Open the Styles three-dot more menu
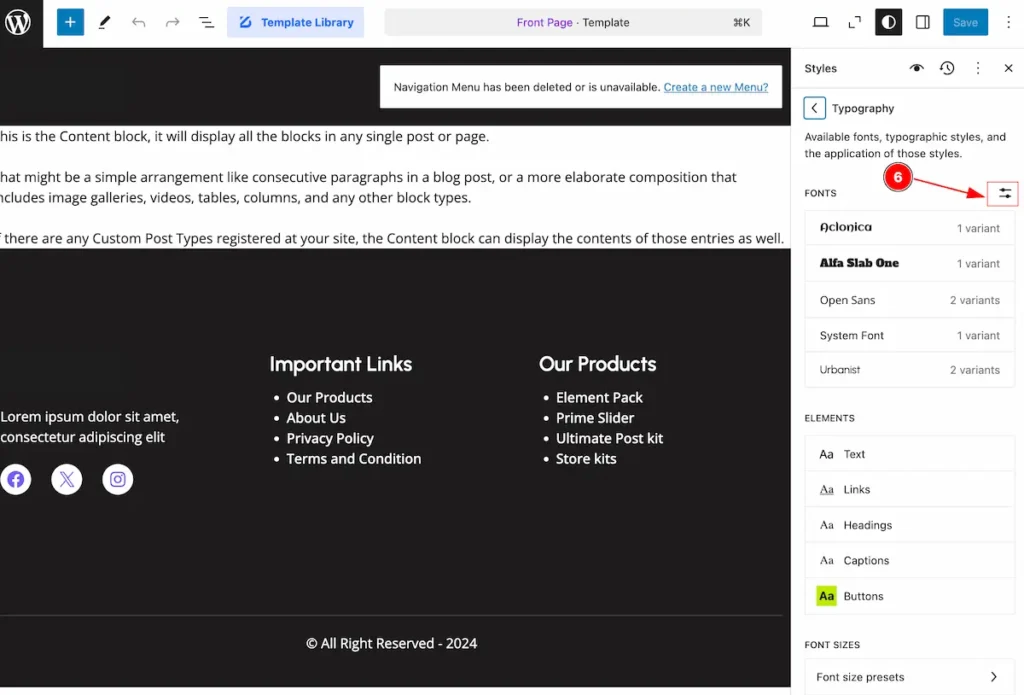 pos(978,68)
